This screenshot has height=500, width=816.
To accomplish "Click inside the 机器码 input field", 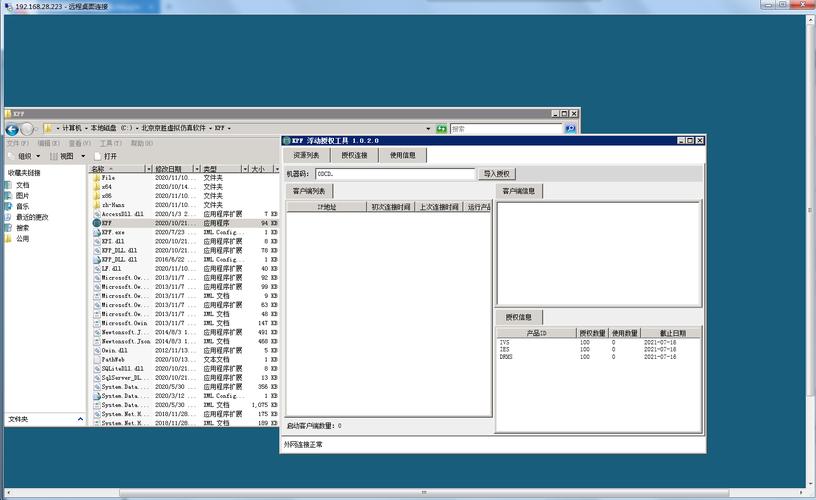I will 396,174.
